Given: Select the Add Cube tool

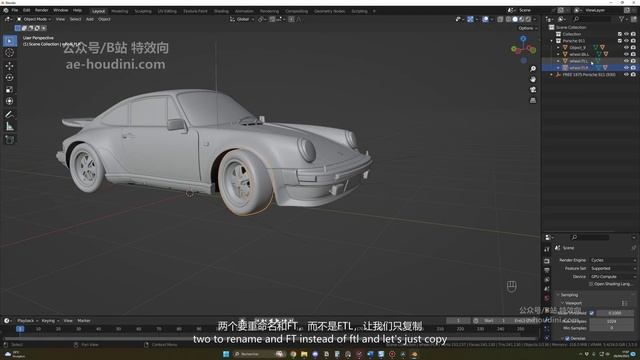Looking at the screenshot, I should tap(9, 140).
